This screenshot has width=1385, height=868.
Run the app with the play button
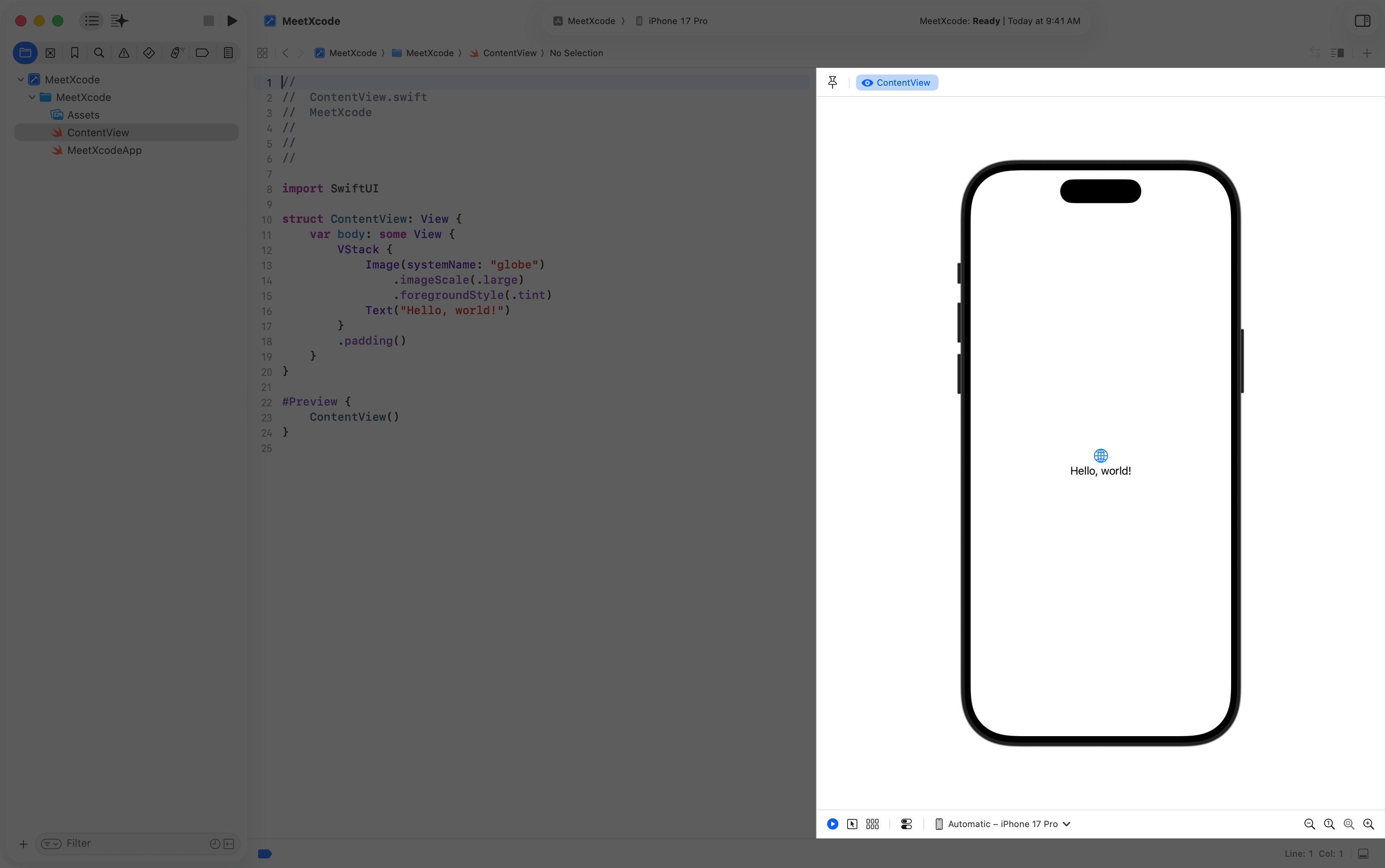[x=232, y=21]
